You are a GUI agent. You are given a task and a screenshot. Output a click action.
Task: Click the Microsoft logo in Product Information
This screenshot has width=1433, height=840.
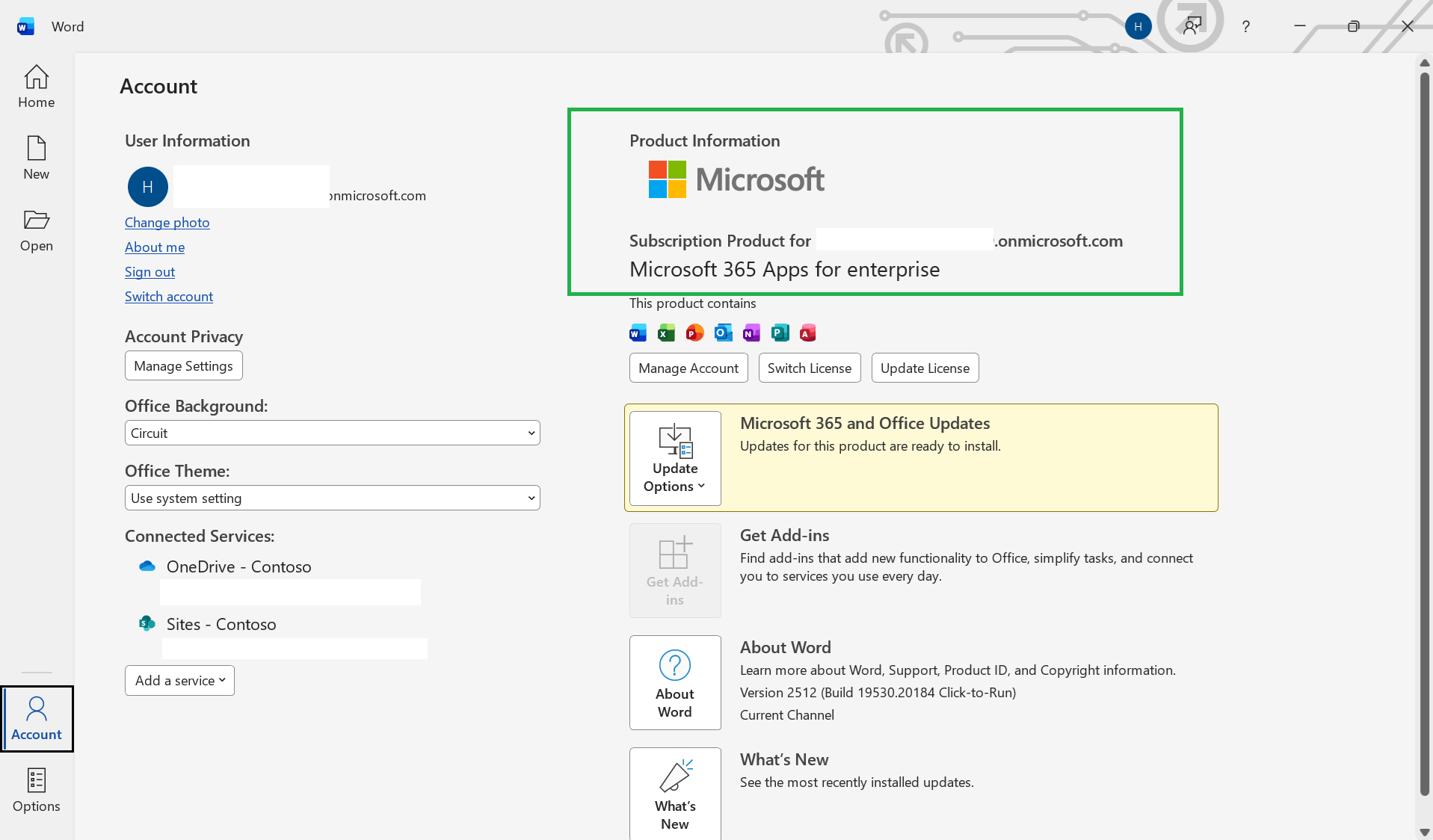(736, 179)
